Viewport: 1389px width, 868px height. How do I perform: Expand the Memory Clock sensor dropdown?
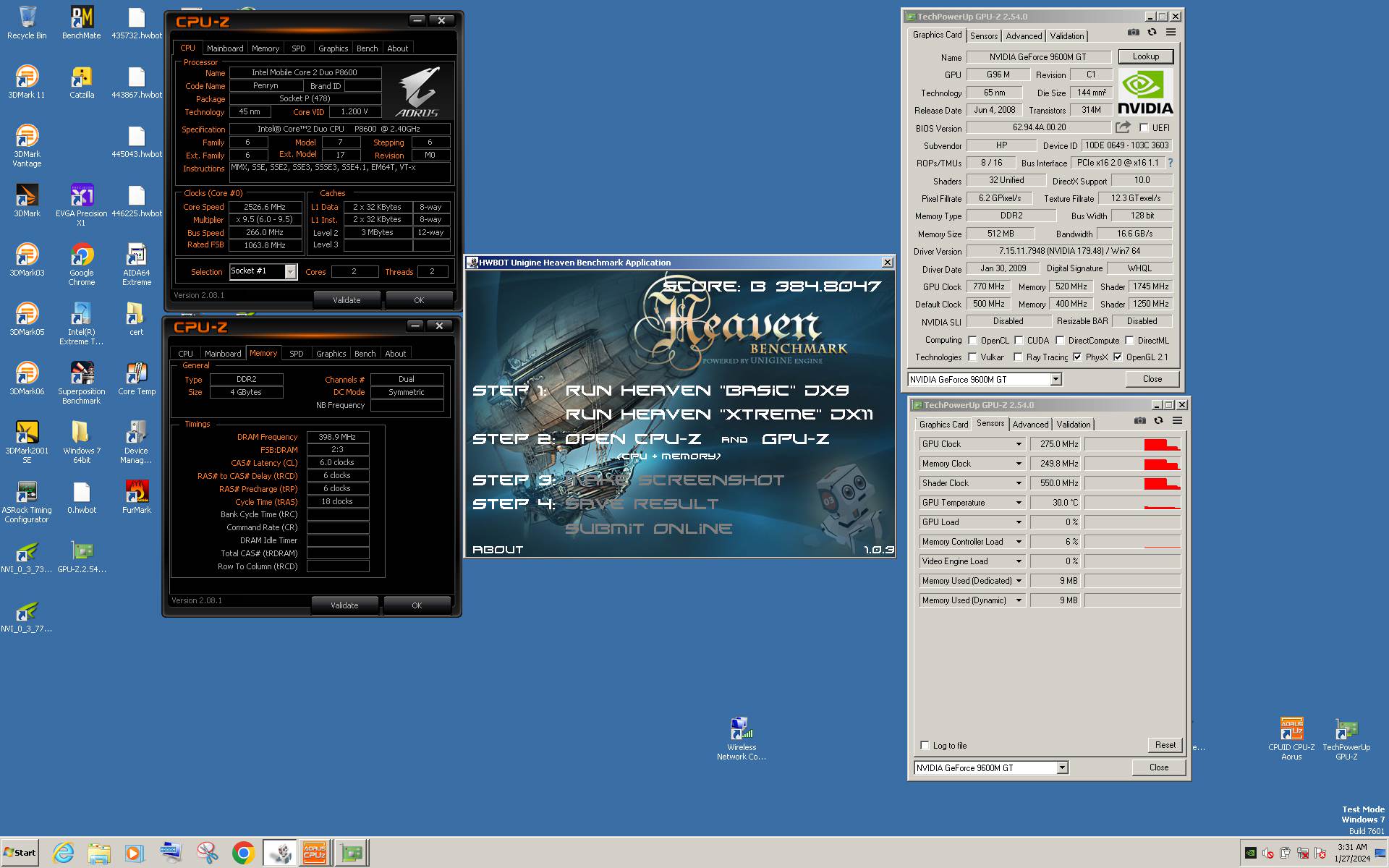click(1019, 464)
